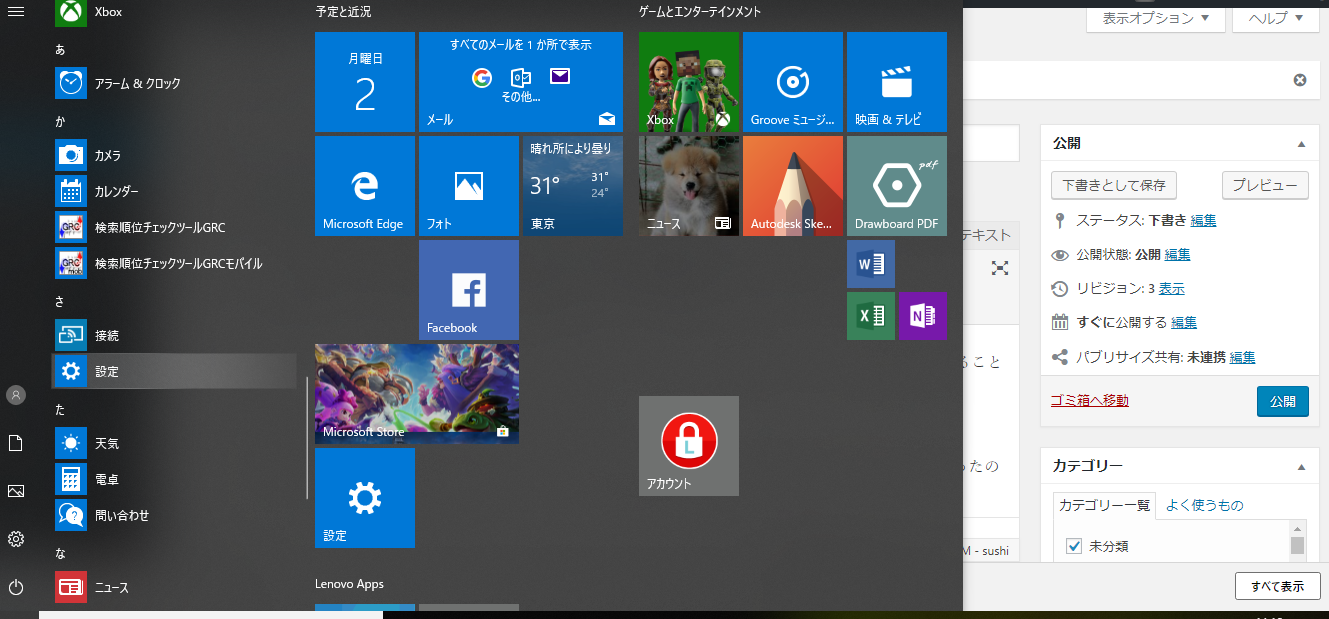Open the OneNote small tile
This screenshot has width=1329, height=619.
coord(922,316)
